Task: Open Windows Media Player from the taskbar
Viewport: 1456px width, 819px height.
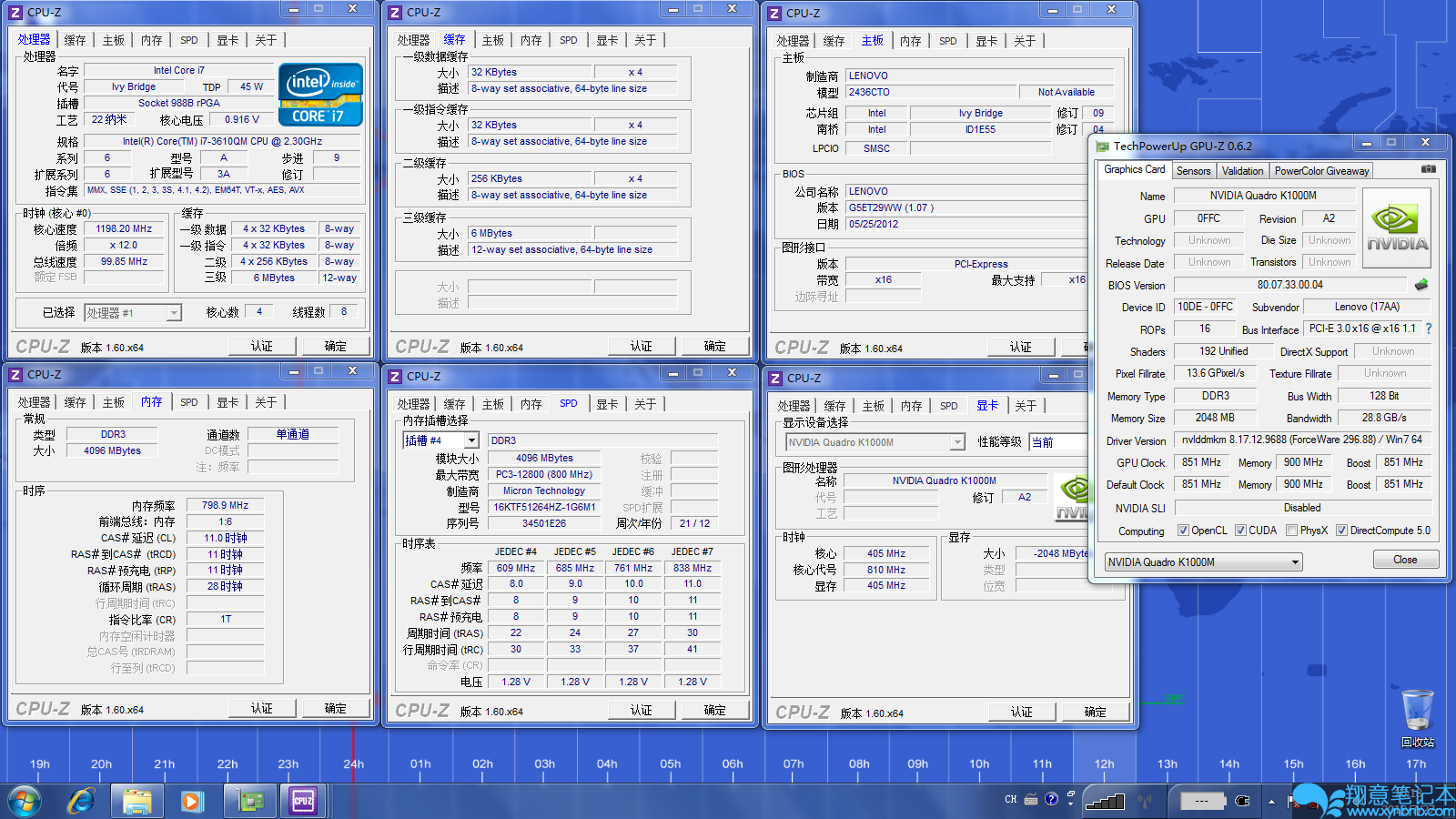Action: [191, 802]
